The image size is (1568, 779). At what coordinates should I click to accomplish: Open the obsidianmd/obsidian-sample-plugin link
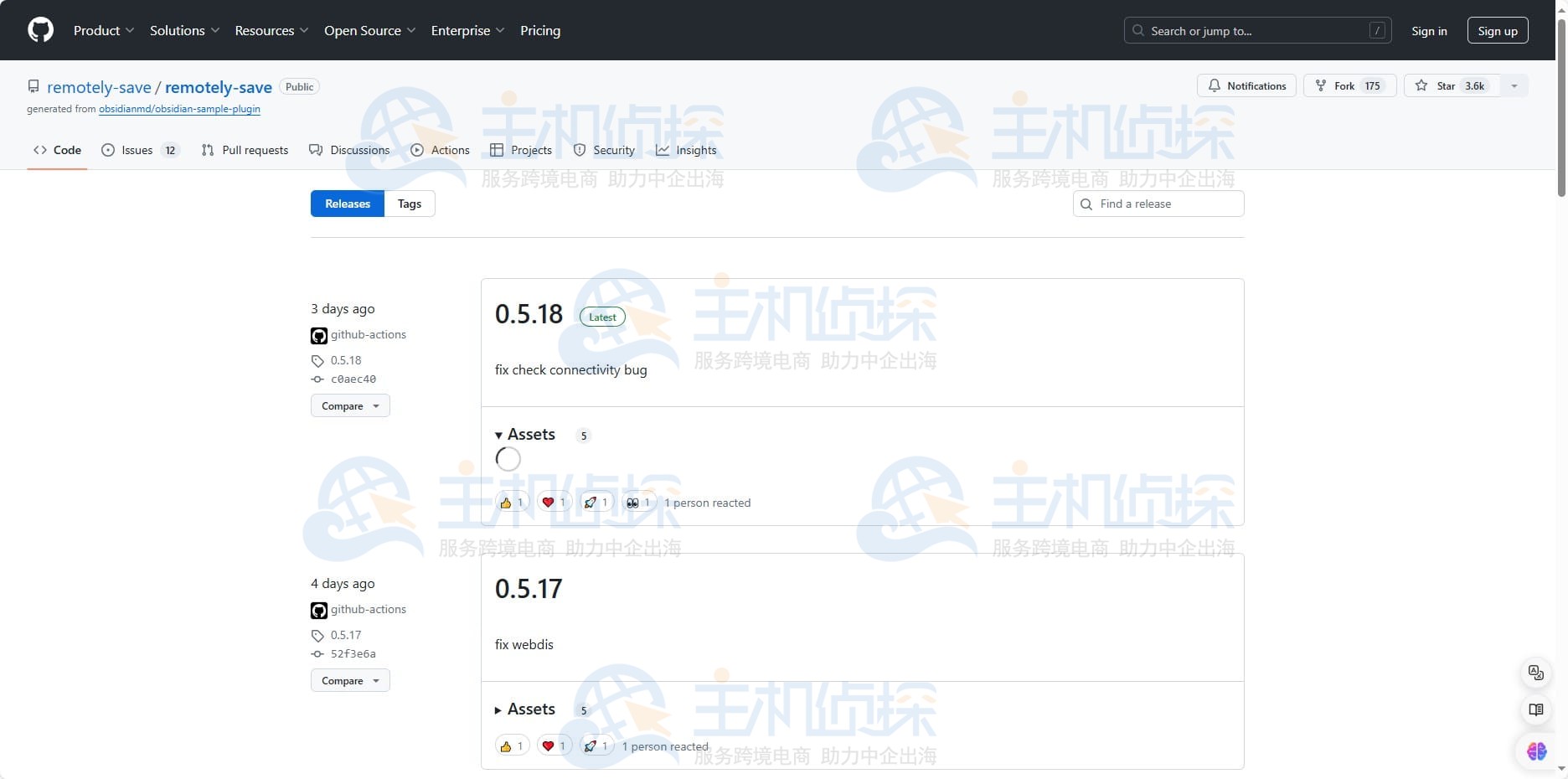[x=179, y=109]
